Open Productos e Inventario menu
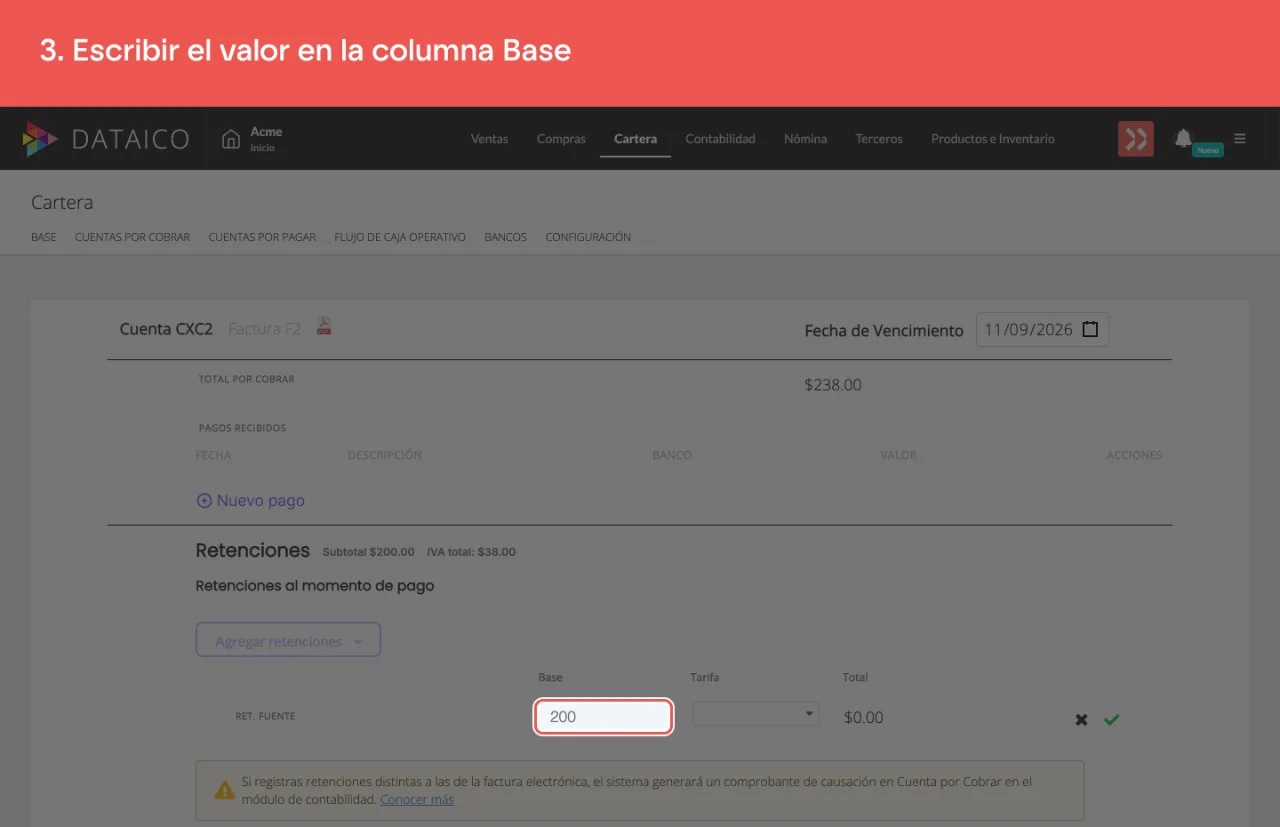The width and height of the screenshot is (1280, 827). click(993, 139)
